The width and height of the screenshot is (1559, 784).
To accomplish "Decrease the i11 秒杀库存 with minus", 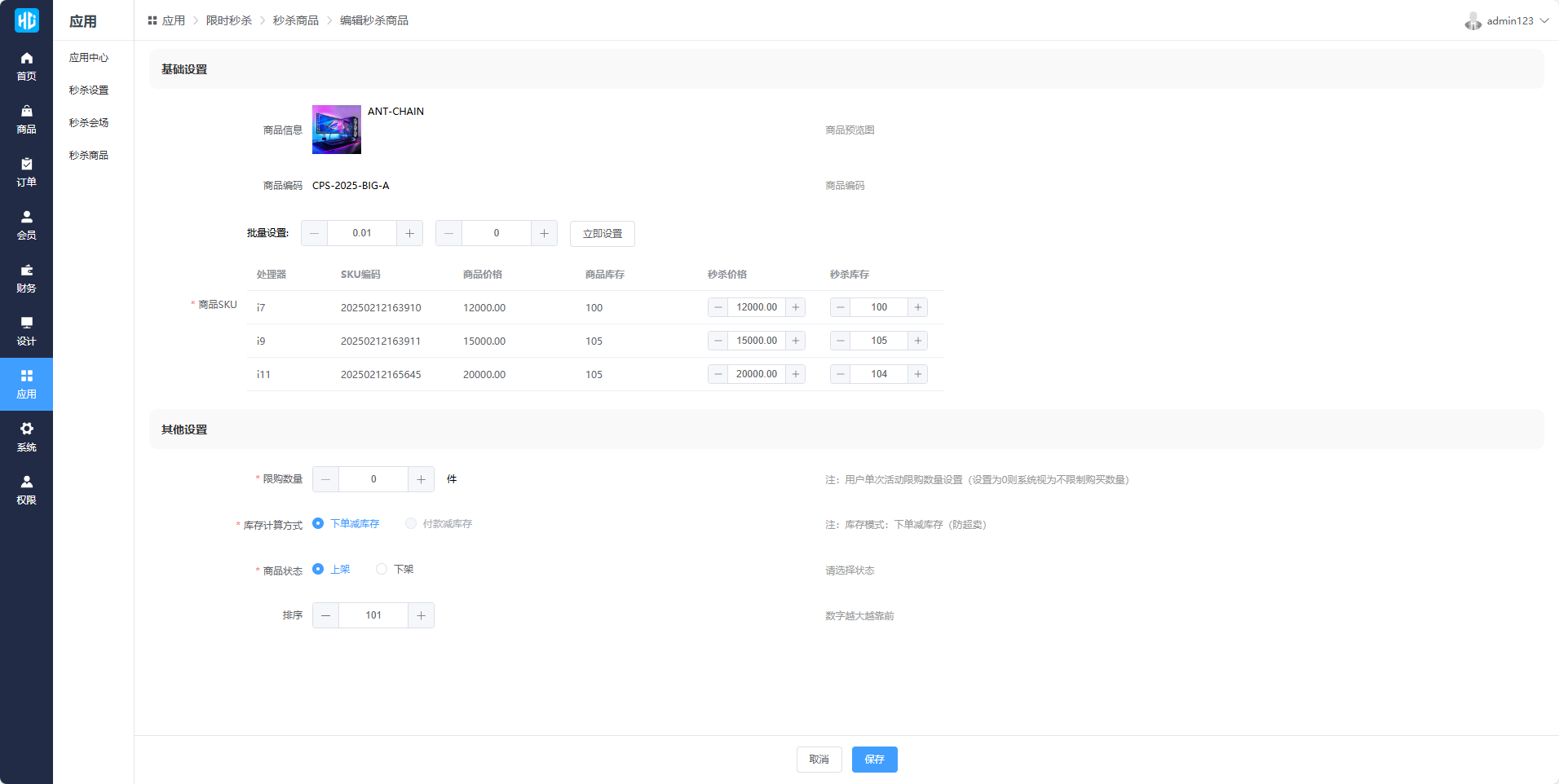I will 840,374.
